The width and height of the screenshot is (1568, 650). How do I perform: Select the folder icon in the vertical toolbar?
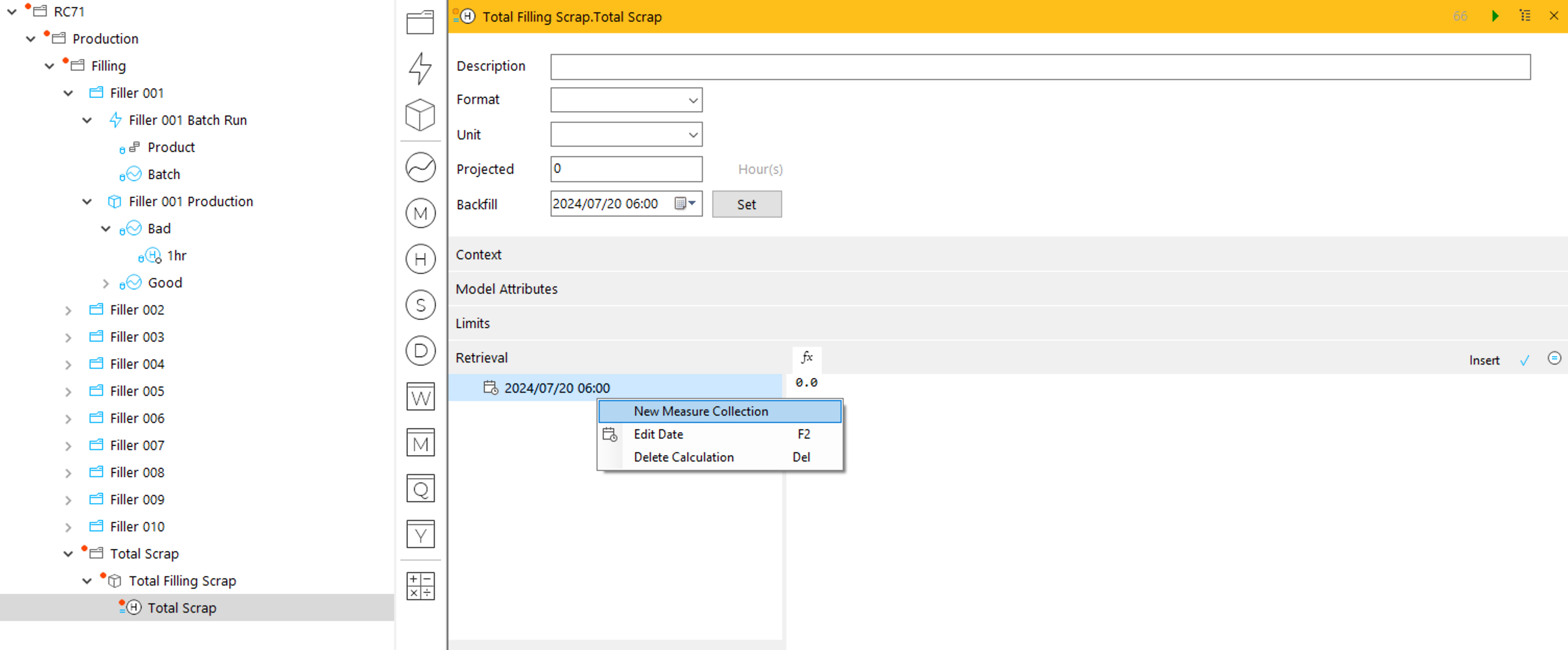point(420,22)
